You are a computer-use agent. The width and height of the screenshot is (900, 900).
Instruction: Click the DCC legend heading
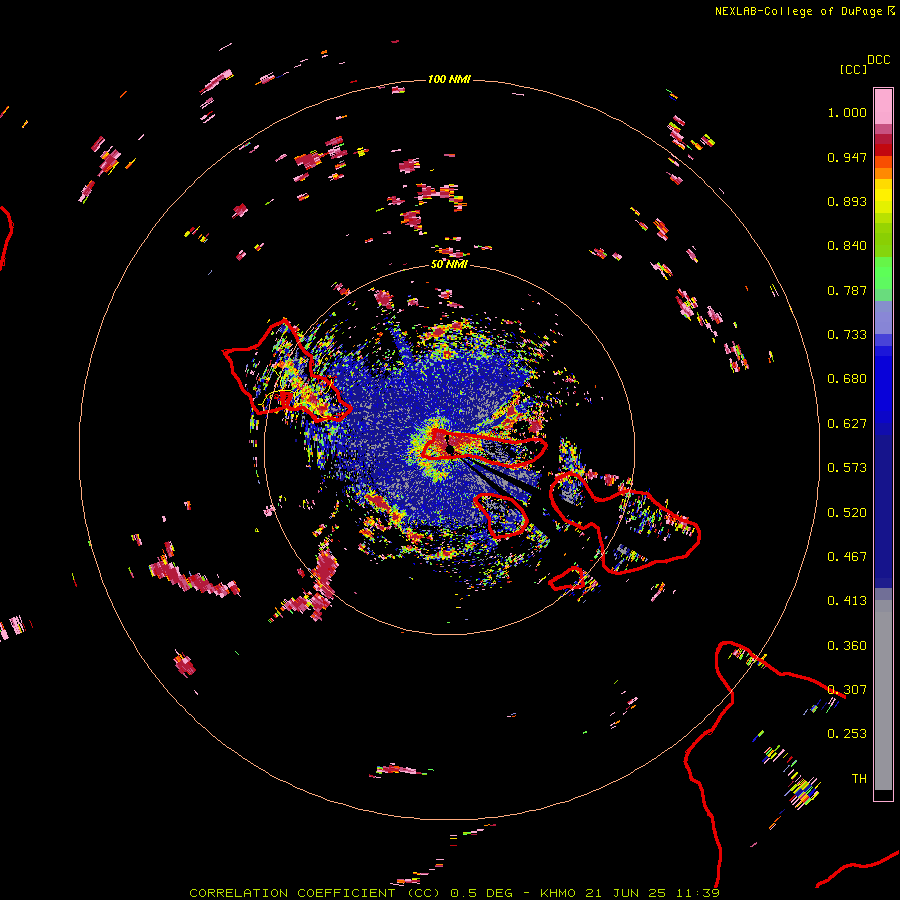click(x=878, y=60)
